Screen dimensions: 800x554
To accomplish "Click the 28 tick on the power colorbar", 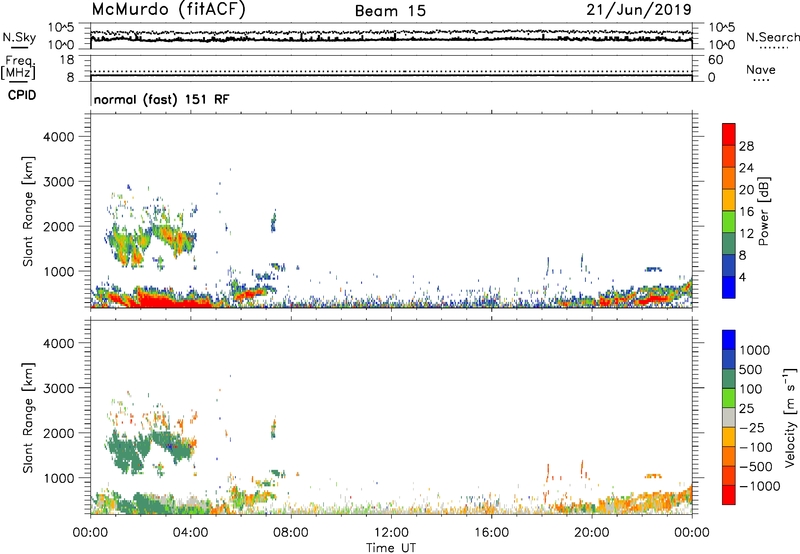I will (746, 146).
